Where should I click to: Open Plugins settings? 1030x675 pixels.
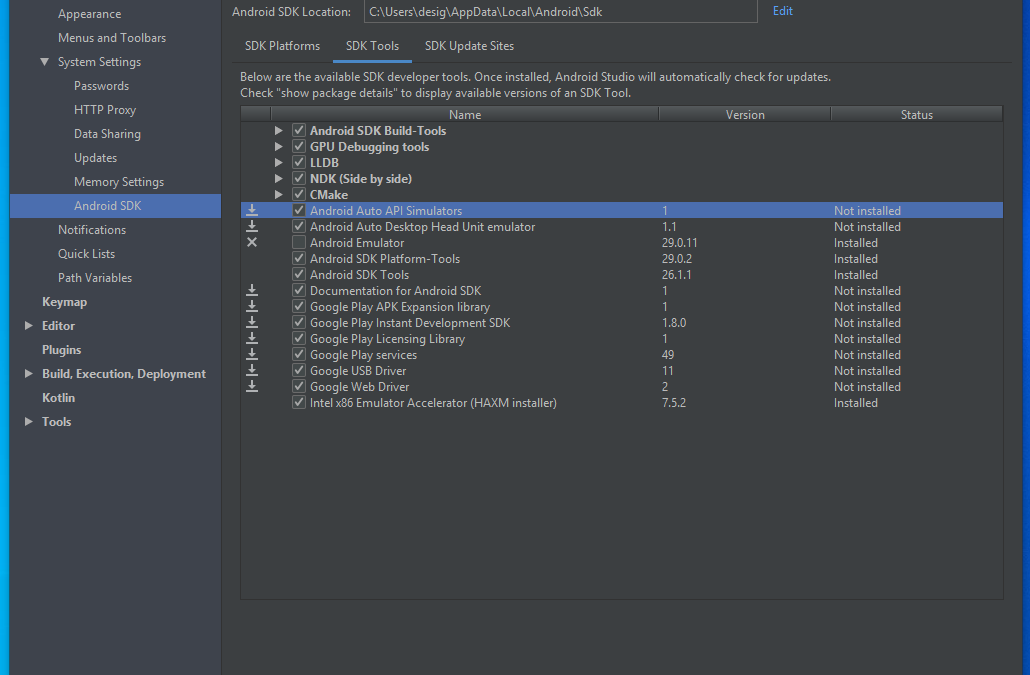pyautogui.click(x=62, y=349)
